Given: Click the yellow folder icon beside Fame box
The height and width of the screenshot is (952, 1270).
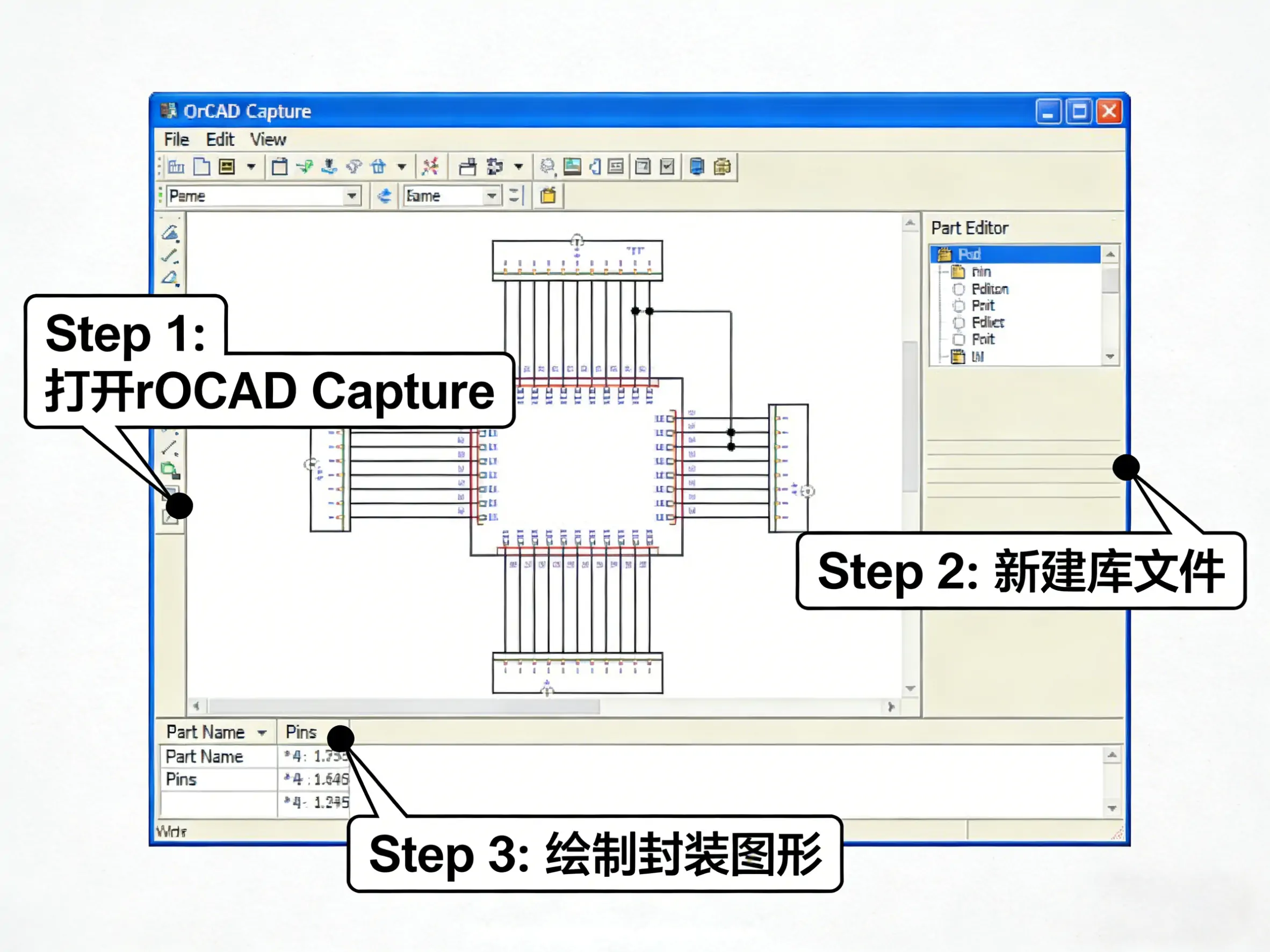Looking at the screenshot, I should (x=549, y=197).
